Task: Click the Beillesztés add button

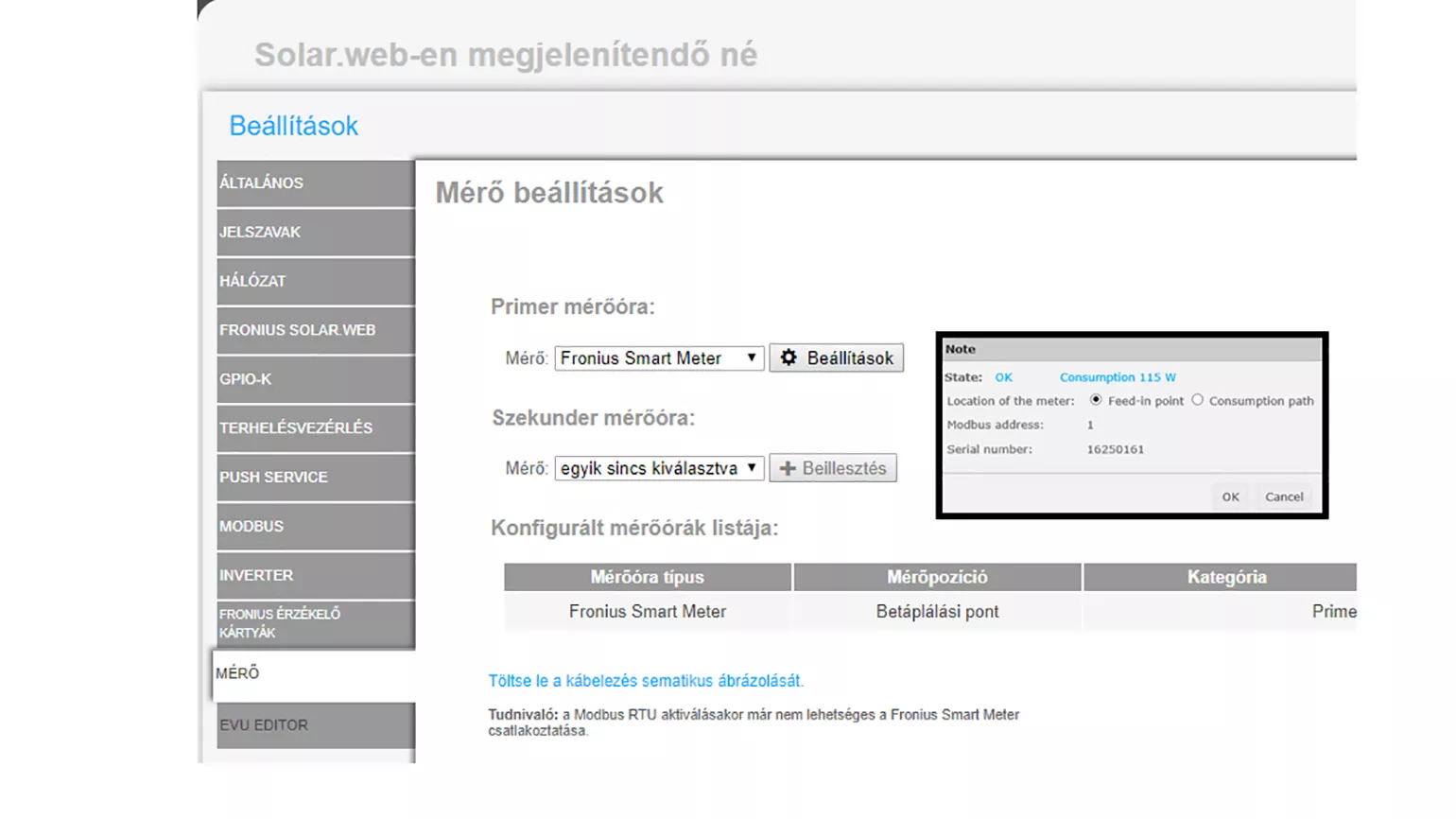Action: point(833,468)
